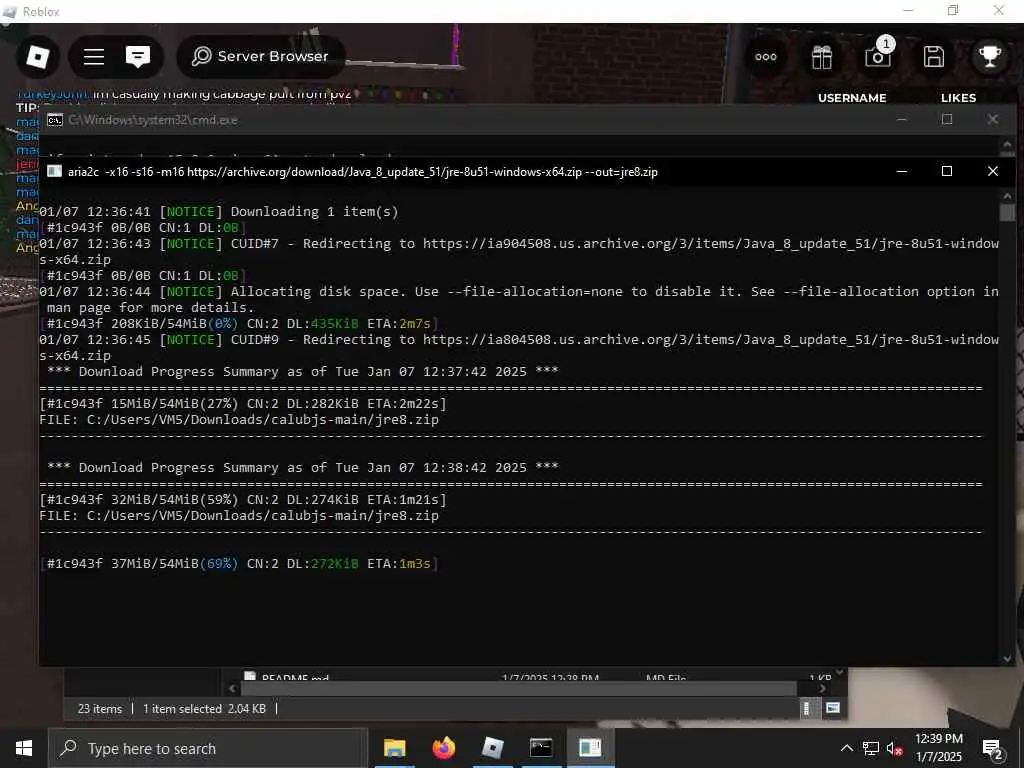The image size is (1024, 768).
Task: Open the three-dots more options button
Action: pos(765,57)
